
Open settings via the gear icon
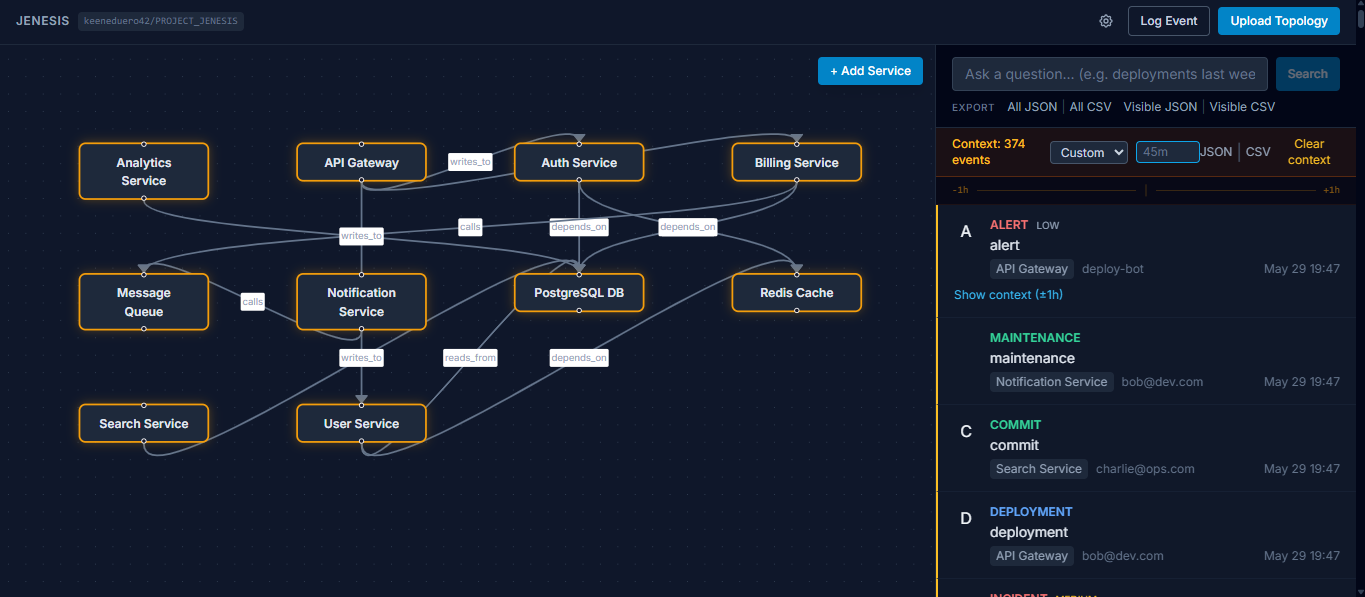[1106, 21]
